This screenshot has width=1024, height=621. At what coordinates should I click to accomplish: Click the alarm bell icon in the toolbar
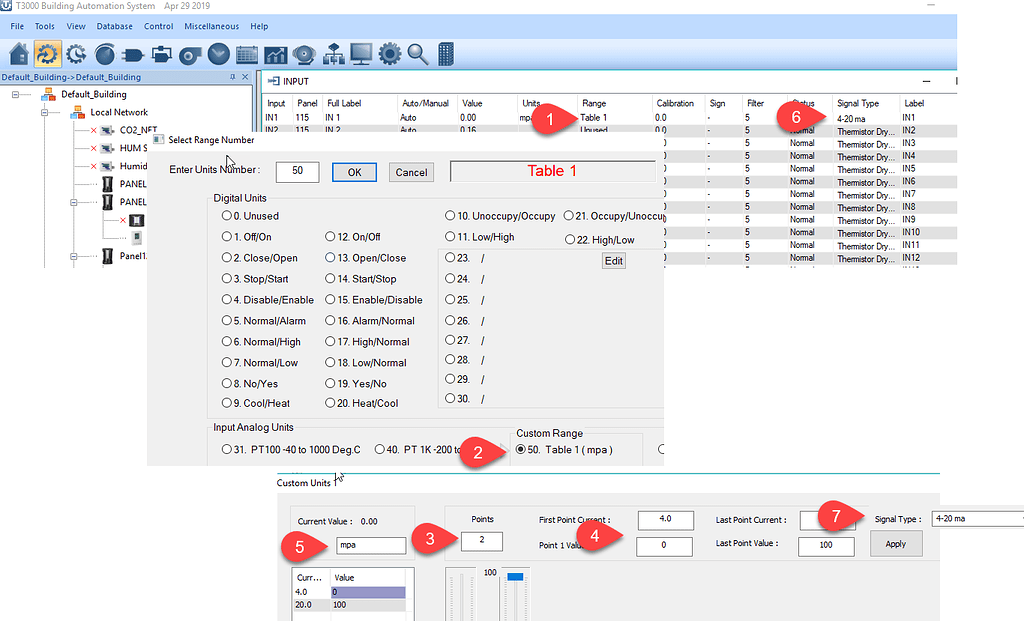coord(304,55)
